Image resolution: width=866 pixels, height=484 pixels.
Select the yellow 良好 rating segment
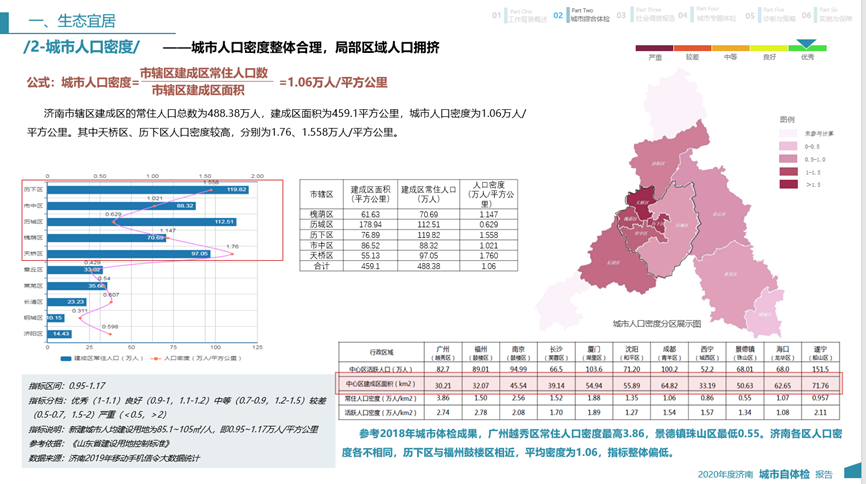(768, 49)
